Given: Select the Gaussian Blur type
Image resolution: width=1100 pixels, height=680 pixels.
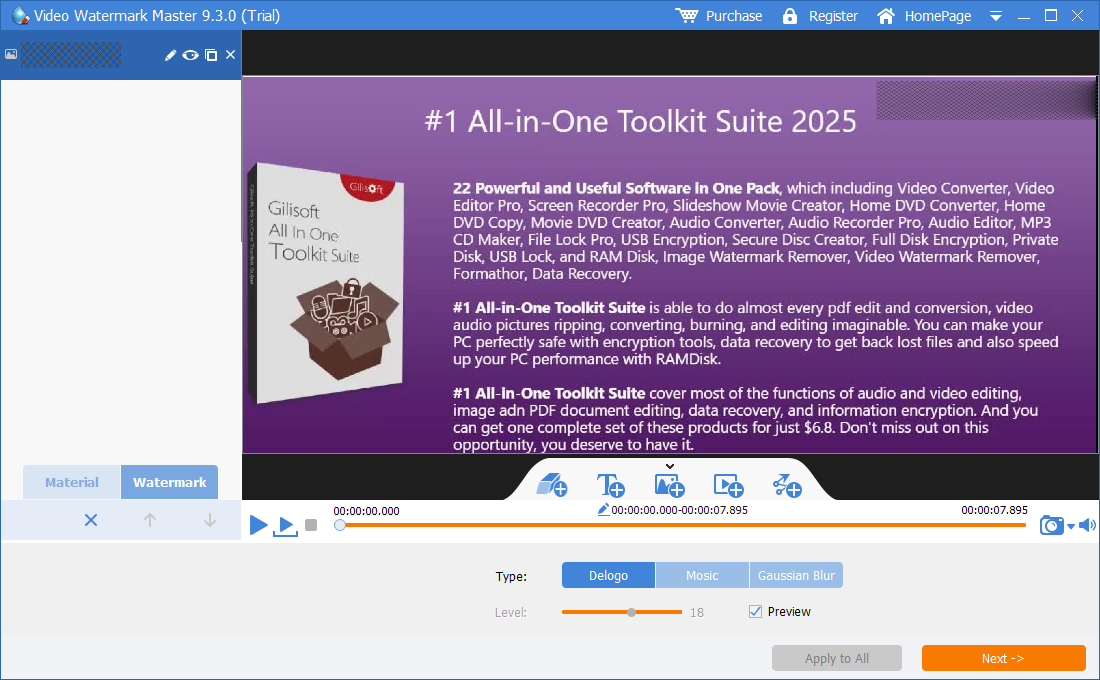Looking at the screenshot, I should [x=796, y=575].
